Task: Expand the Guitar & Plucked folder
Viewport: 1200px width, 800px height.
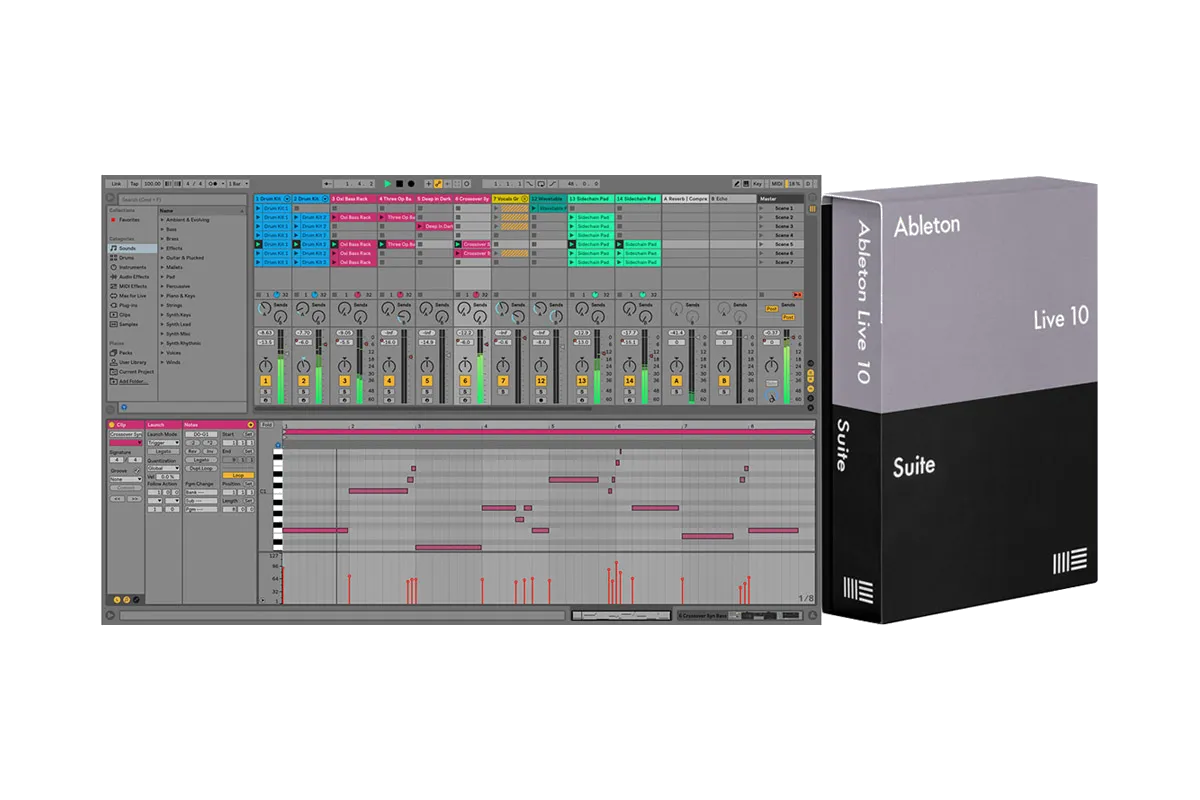Action: pos(162,257)
